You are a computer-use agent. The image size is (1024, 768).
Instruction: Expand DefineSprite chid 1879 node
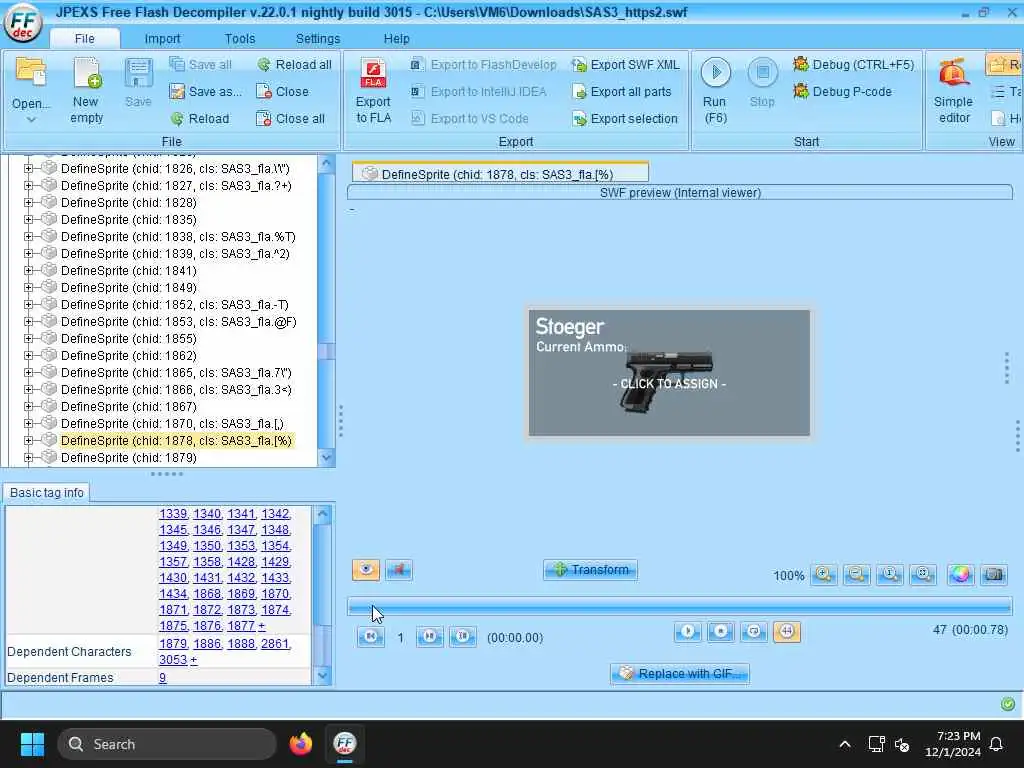tap(28, 458)
